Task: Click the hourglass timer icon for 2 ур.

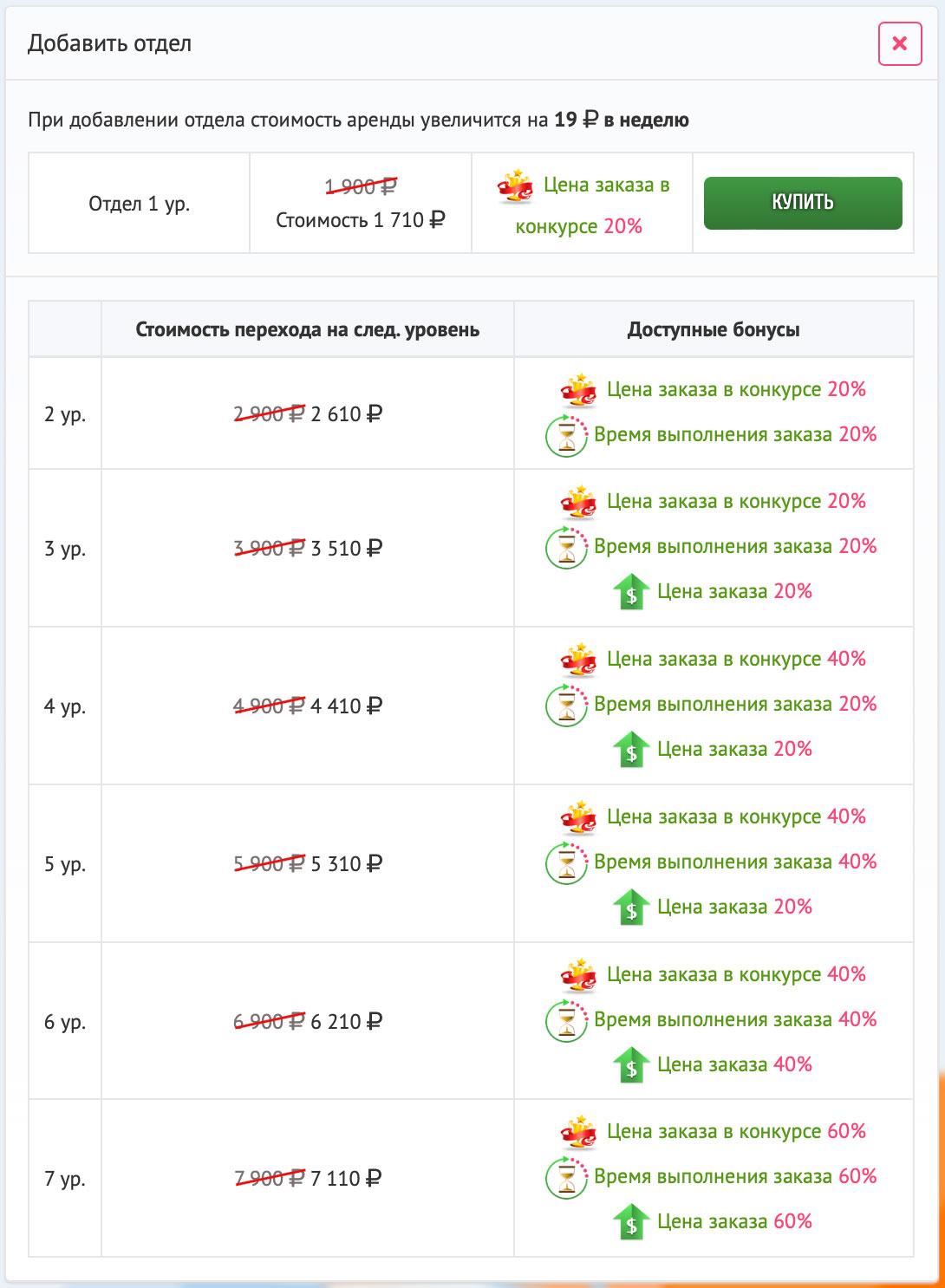Action: tap(566, 435)
